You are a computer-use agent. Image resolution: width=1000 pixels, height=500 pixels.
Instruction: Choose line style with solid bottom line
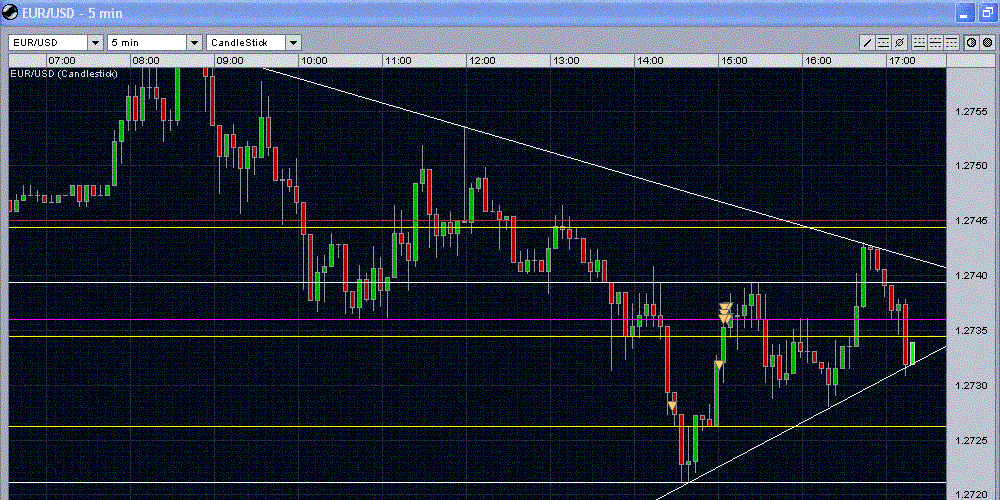[919, 43]
